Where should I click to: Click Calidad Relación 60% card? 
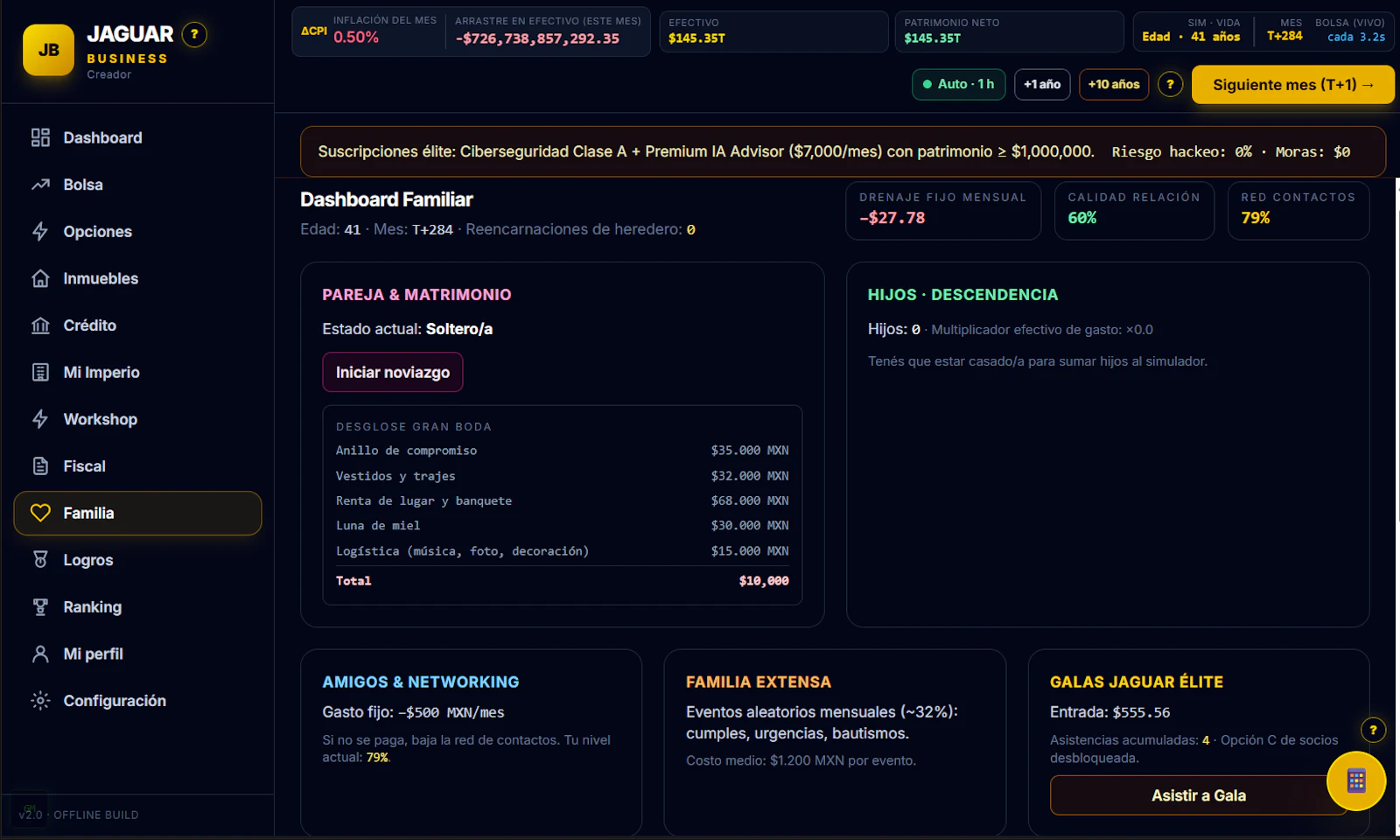(1134, 210)
